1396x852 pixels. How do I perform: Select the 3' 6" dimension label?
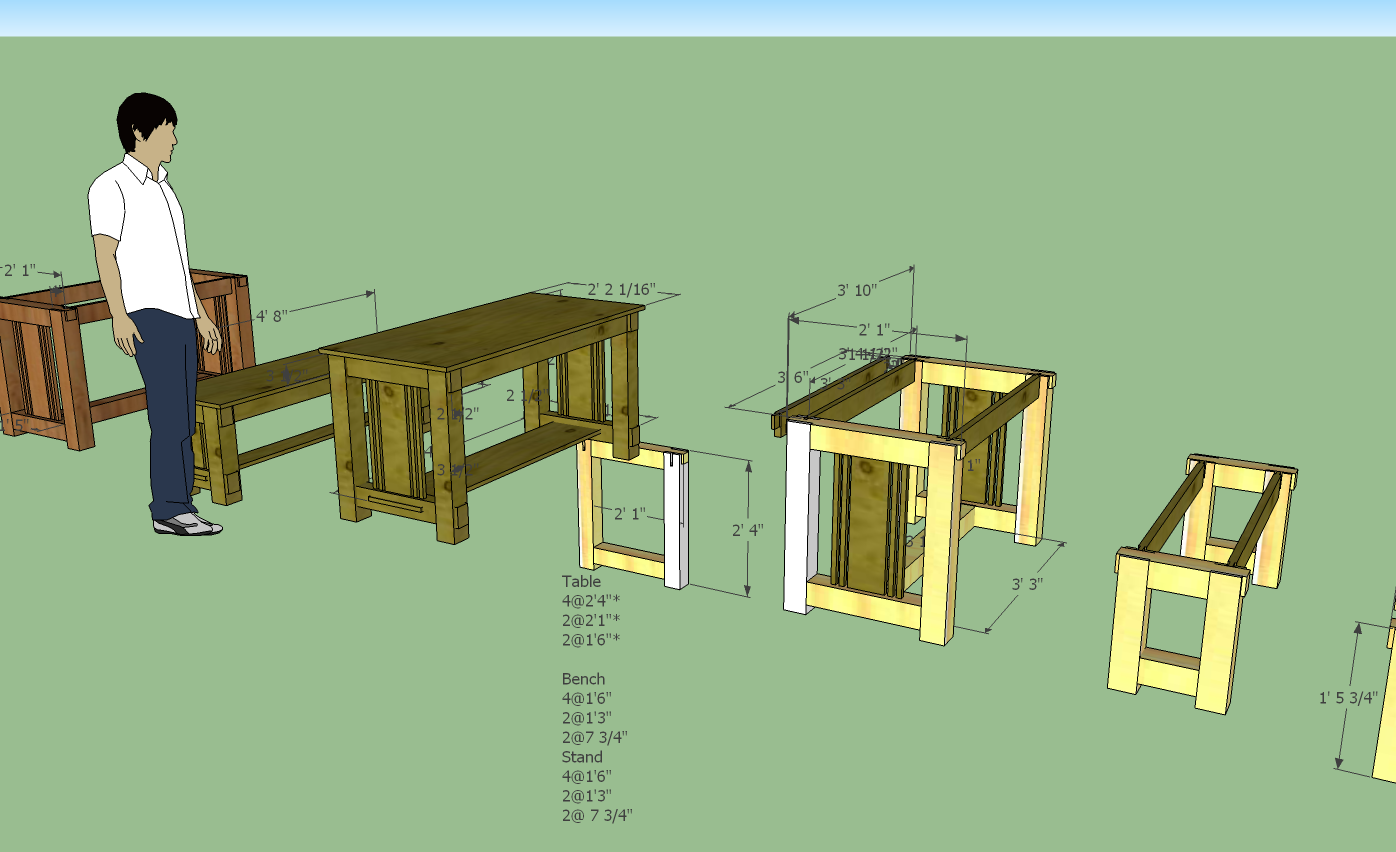pos(792,377)
